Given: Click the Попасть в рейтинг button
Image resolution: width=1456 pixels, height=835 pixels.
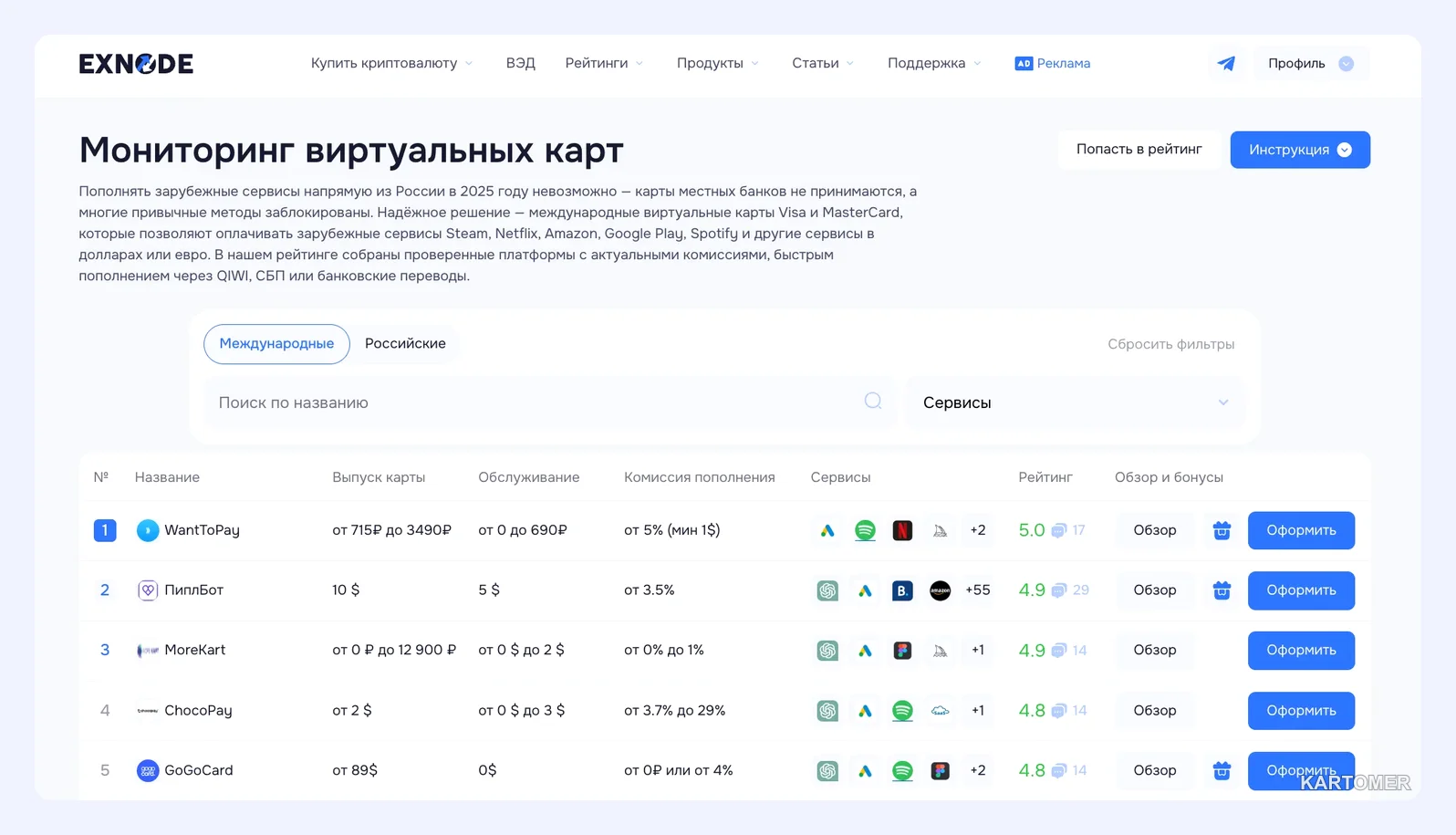Looking at the screenshot, I should pyautogui.click(x=1139, y=149).
